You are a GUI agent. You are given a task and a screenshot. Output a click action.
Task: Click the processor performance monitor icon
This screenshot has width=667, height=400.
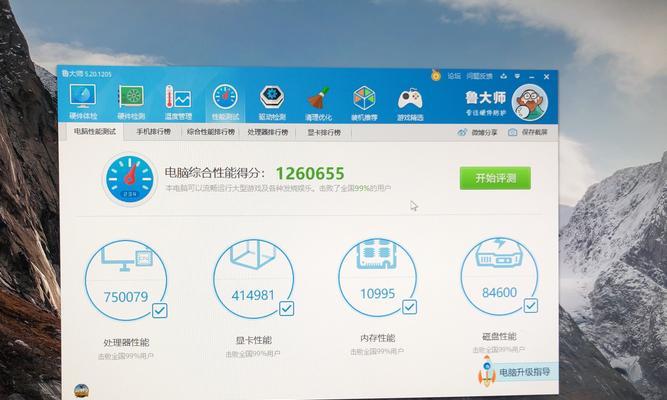coord(126,258)
